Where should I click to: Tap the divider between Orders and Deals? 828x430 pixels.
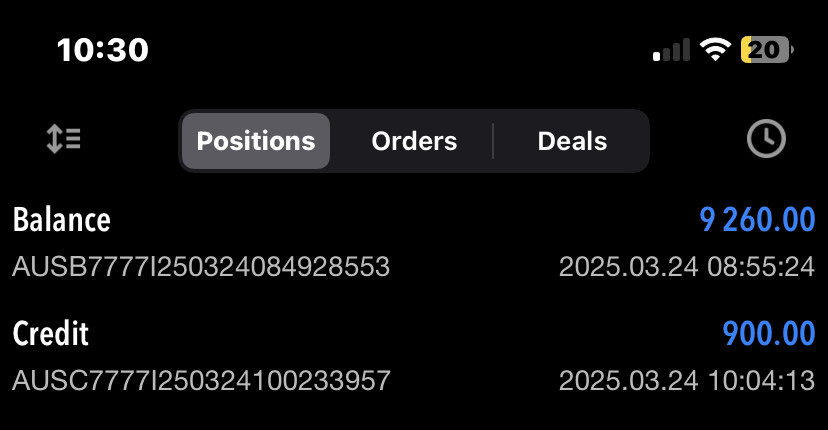tap(493, 141)
